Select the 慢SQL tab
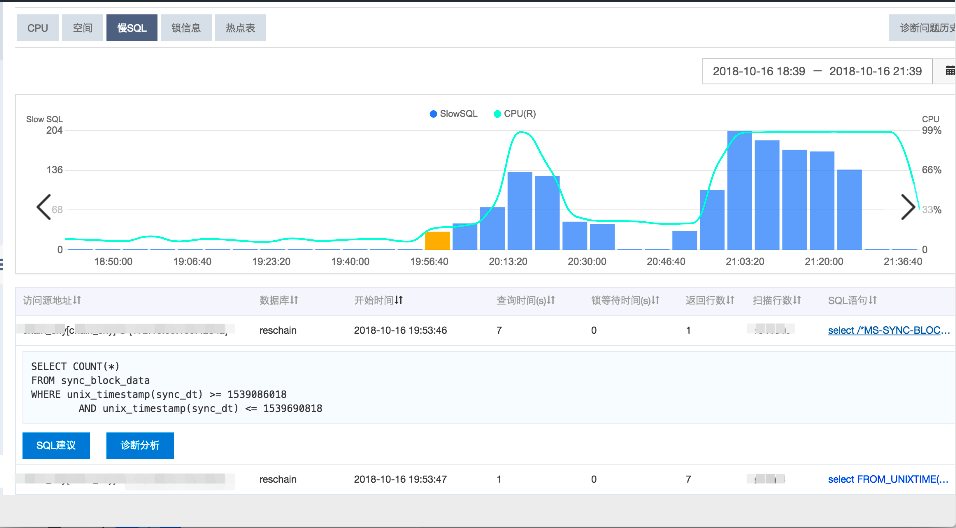 coord(132,28)
